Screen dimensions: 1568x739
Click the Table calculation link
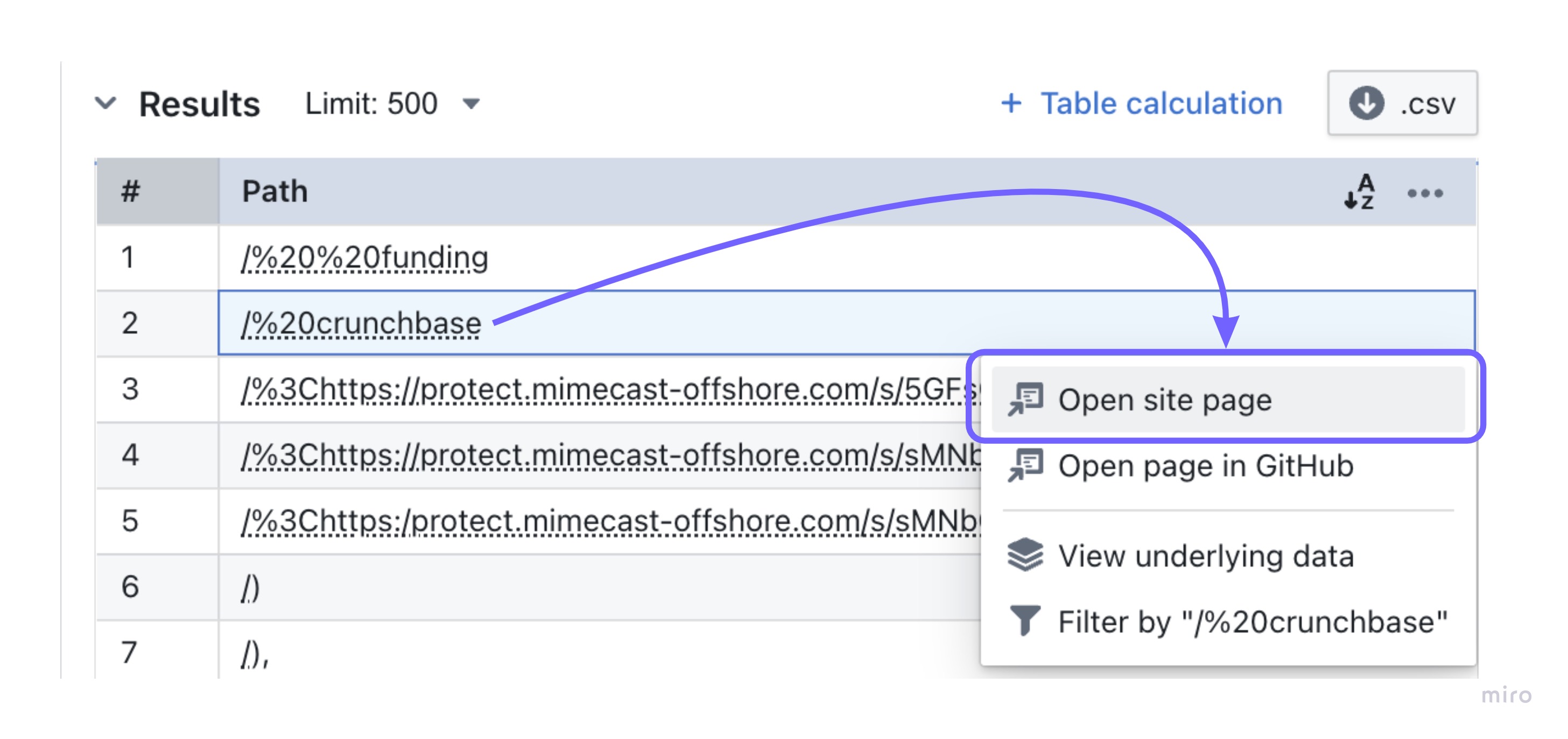pos(1162,103)
